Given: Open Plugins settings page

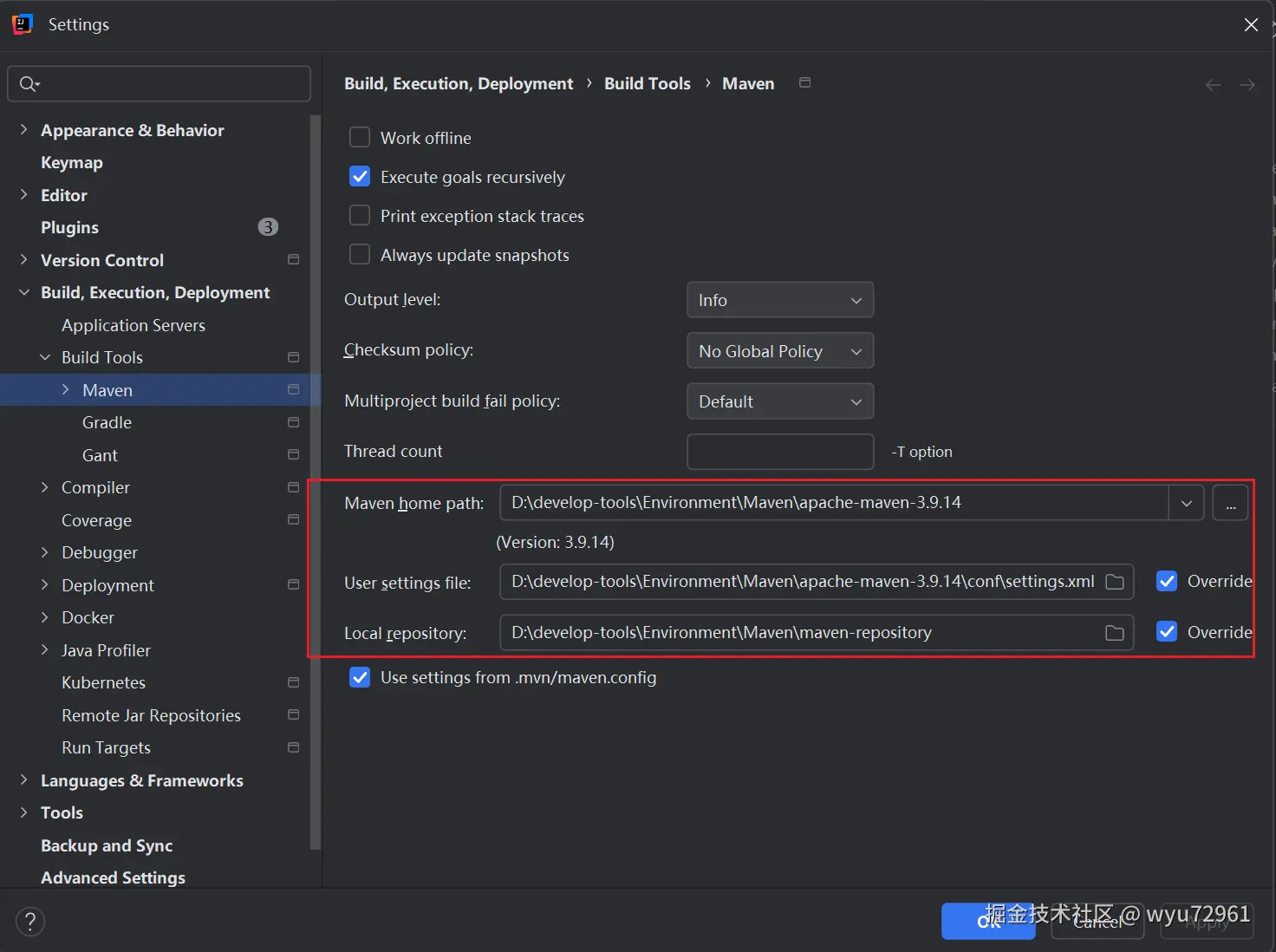Looking at the screenshot, I should pos(69,227).
